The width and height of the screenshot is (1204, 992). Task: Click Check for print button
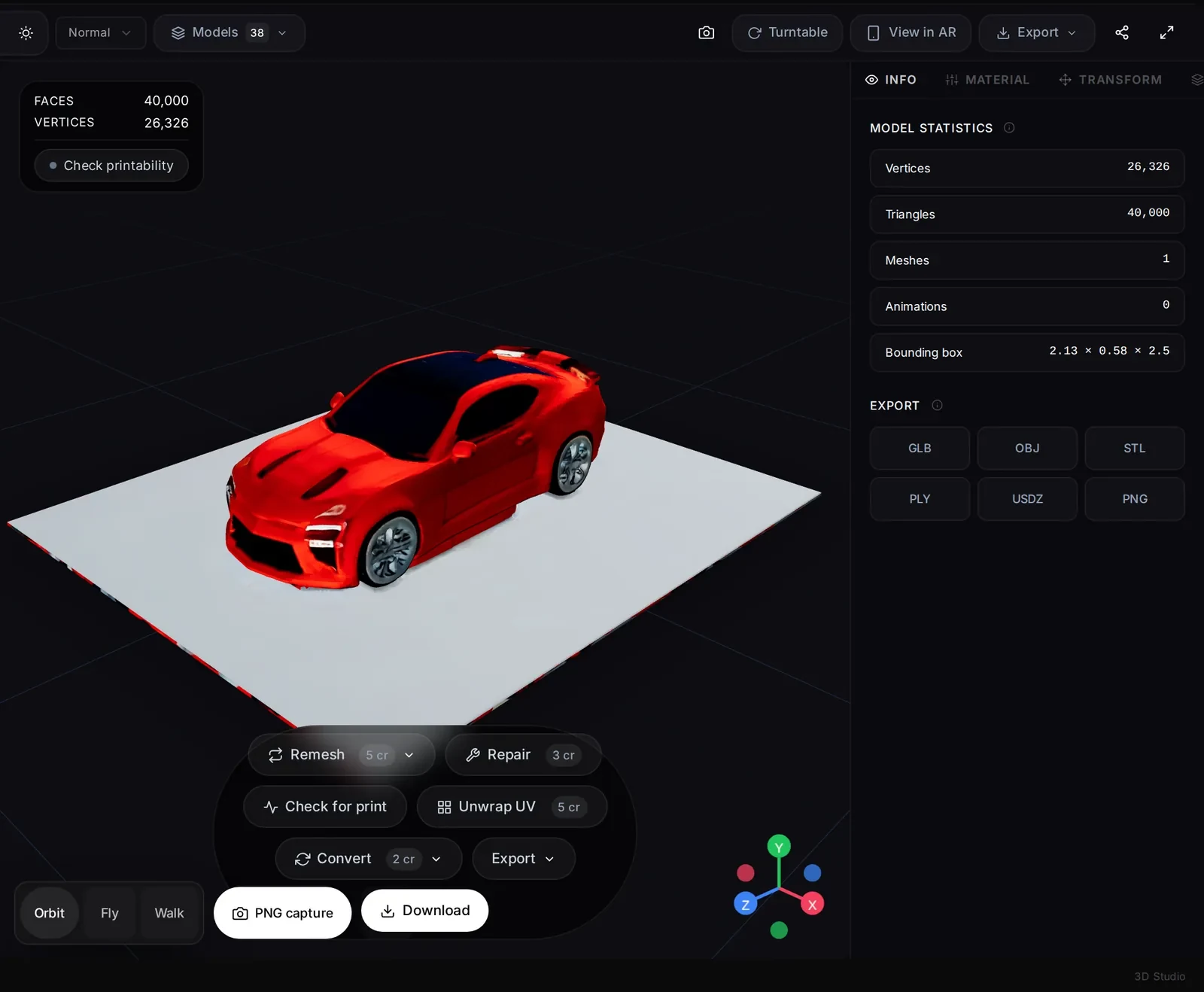coord(325,807)
